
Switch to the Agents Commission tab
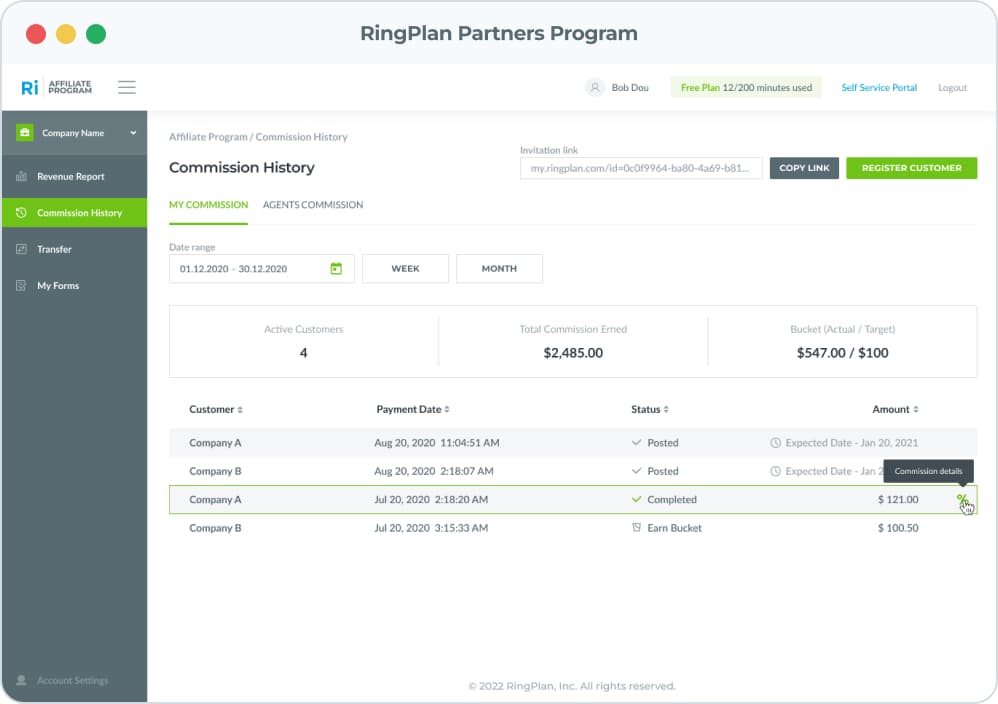tap(313, 205)
